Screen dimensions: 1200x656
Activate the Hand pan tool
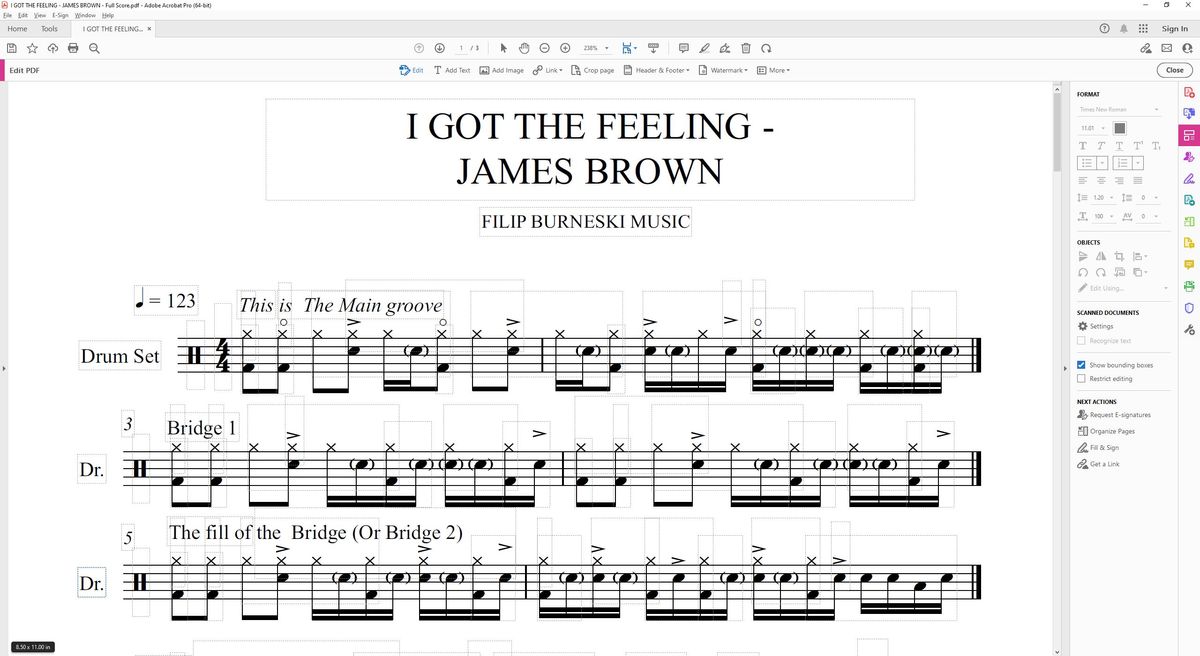click(x=523, y=48)
